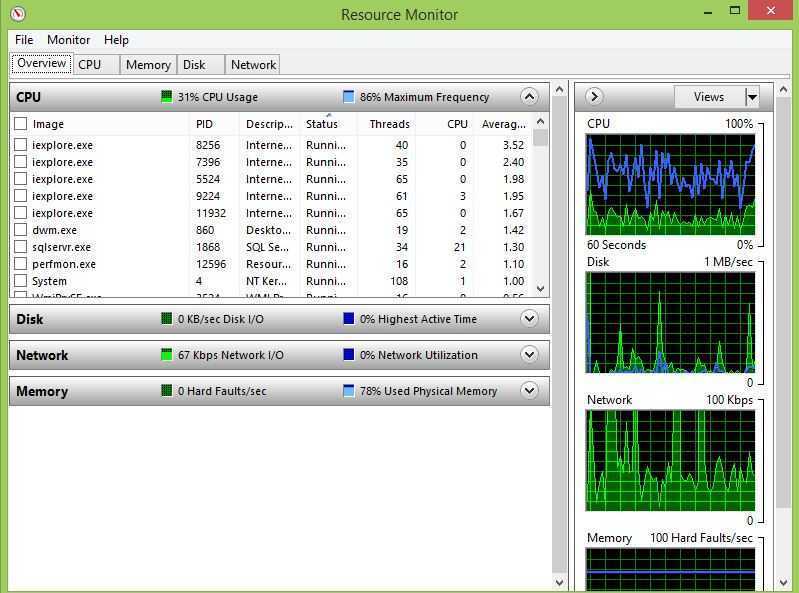Check the iexplore.exe PID 5524 checkbox
The height and width of the screenshot is (593, 799).
20,179
